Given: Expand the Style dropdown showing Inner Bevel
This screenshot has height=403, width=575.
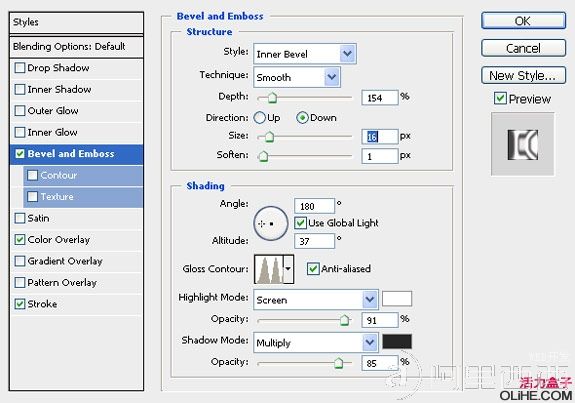Looking at the screenshot, I should (x=304, y=54).
